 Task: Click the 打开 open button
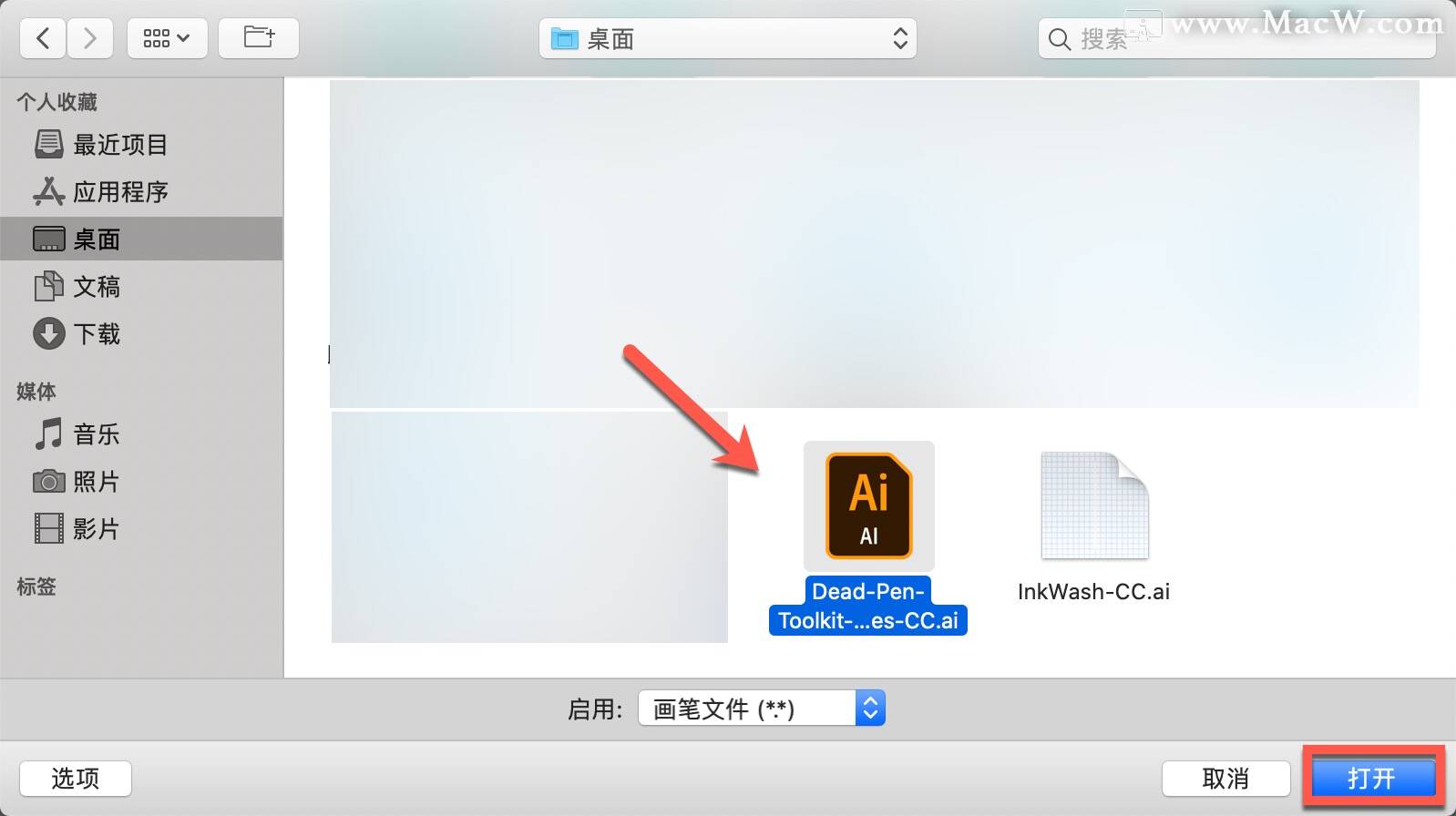coord(1373,779)
